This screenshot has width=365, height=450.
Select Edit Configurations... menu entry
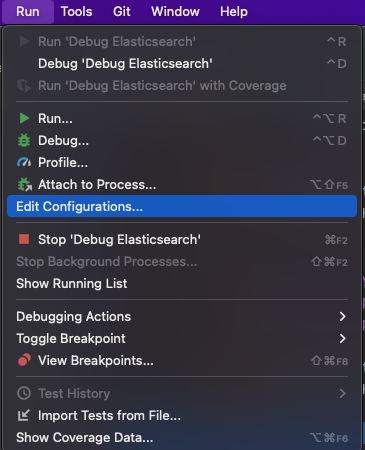click(182, 206)
